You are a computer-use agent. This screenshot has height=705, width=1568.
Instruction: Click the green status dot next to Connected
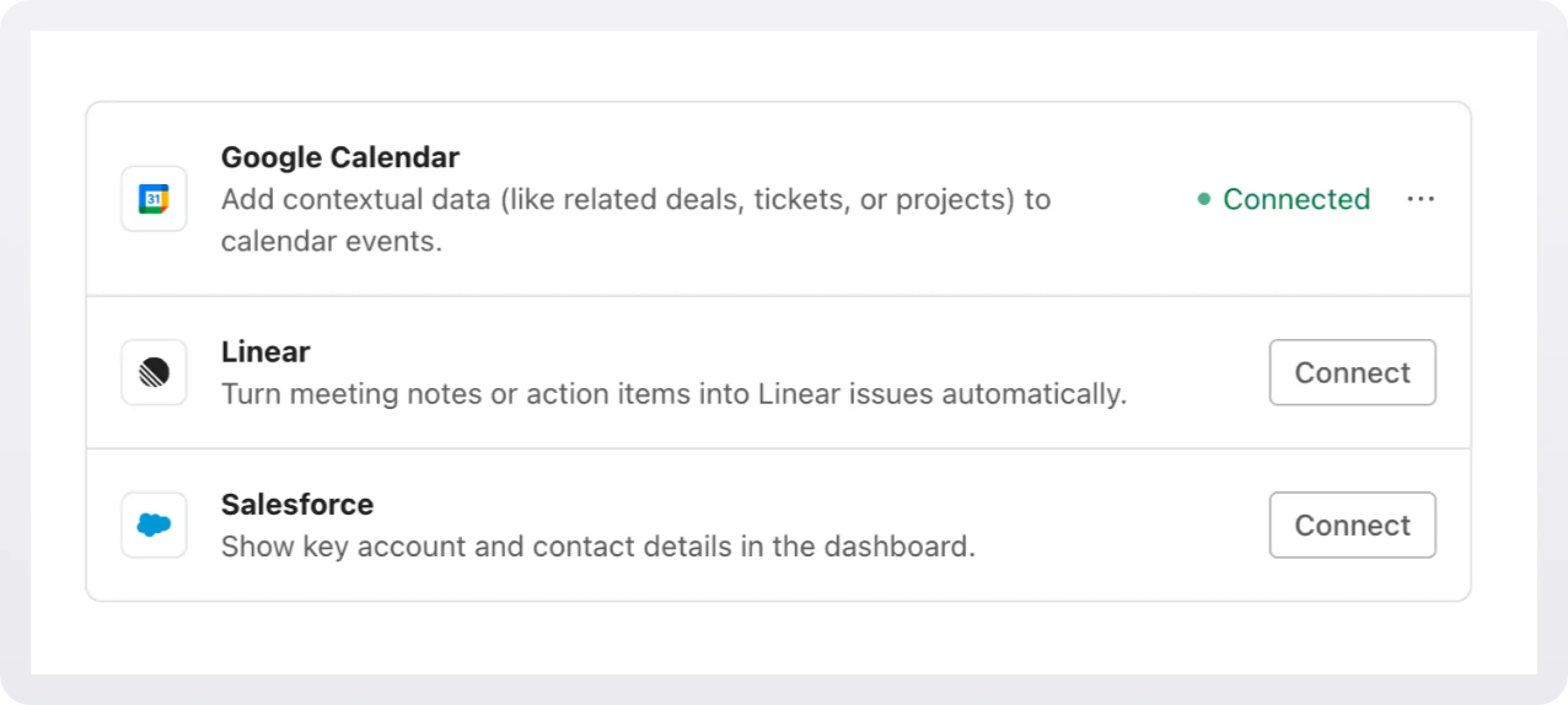point(1203,198)
